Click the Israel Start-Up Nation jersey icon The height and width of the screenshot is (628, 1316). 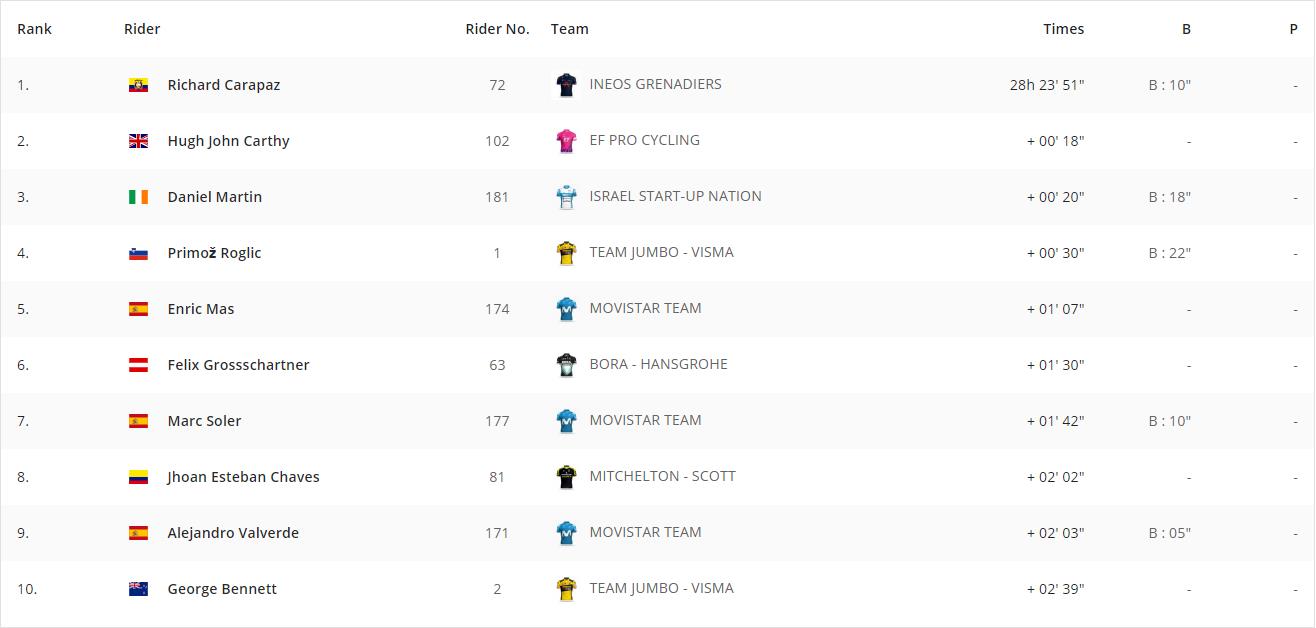[567, 197]
